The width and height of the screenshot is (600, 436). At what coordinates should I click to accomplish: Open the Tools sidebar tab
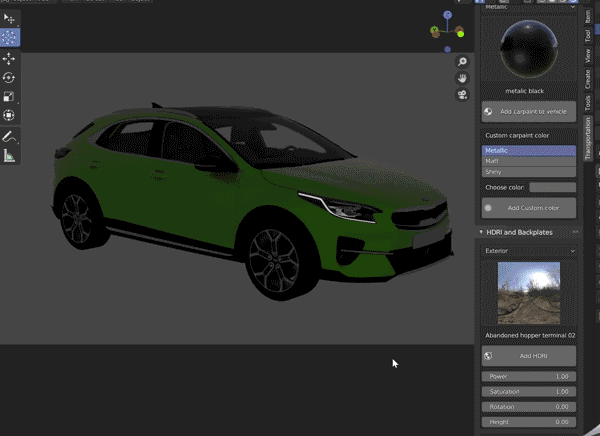588,103
